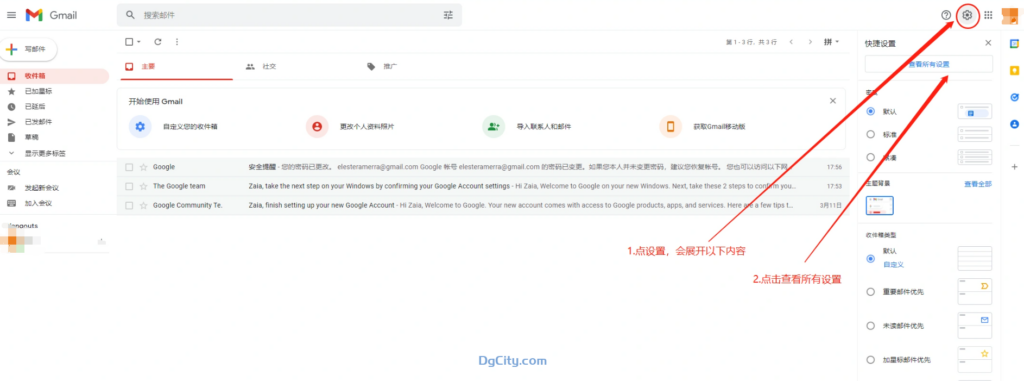The width and height of the screenshot is (1024, 381).
Task: Click the 搜索邮件 search field
Action: click(x=289, y=15)
